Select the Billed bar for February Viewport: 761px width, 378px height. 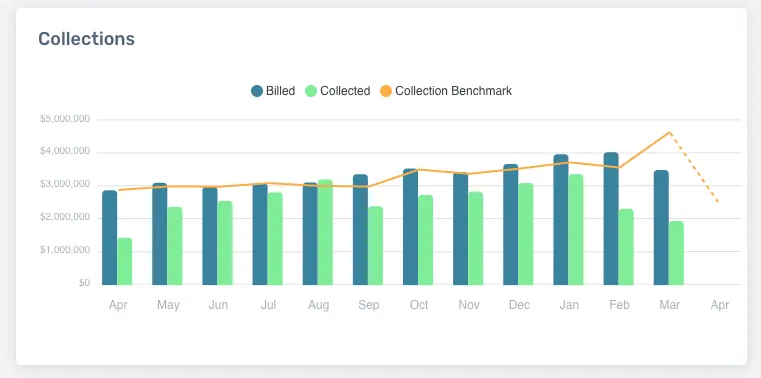(x=611, y=218)
